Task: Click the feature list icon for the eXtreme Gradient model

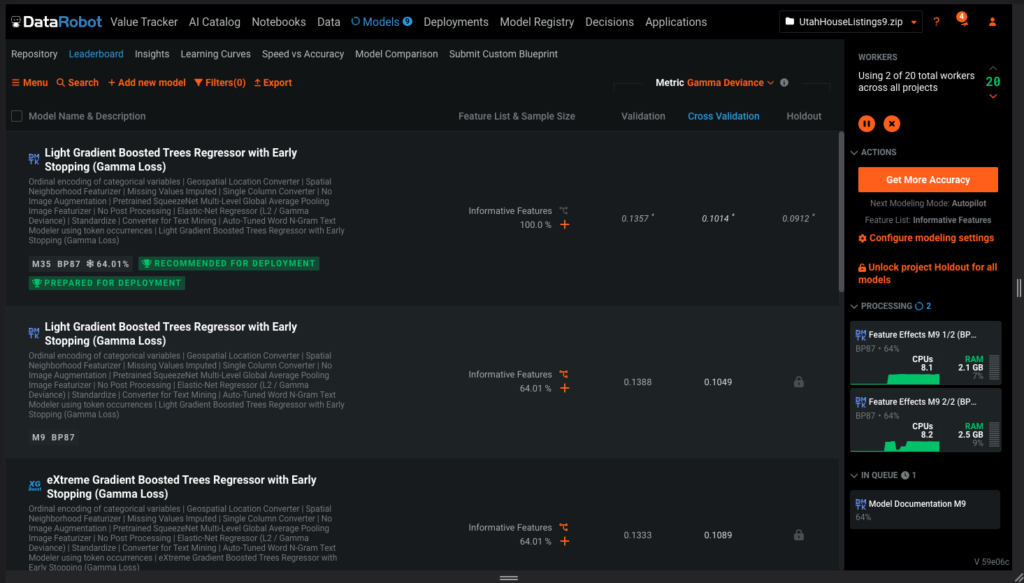Action: pos(564,528)
